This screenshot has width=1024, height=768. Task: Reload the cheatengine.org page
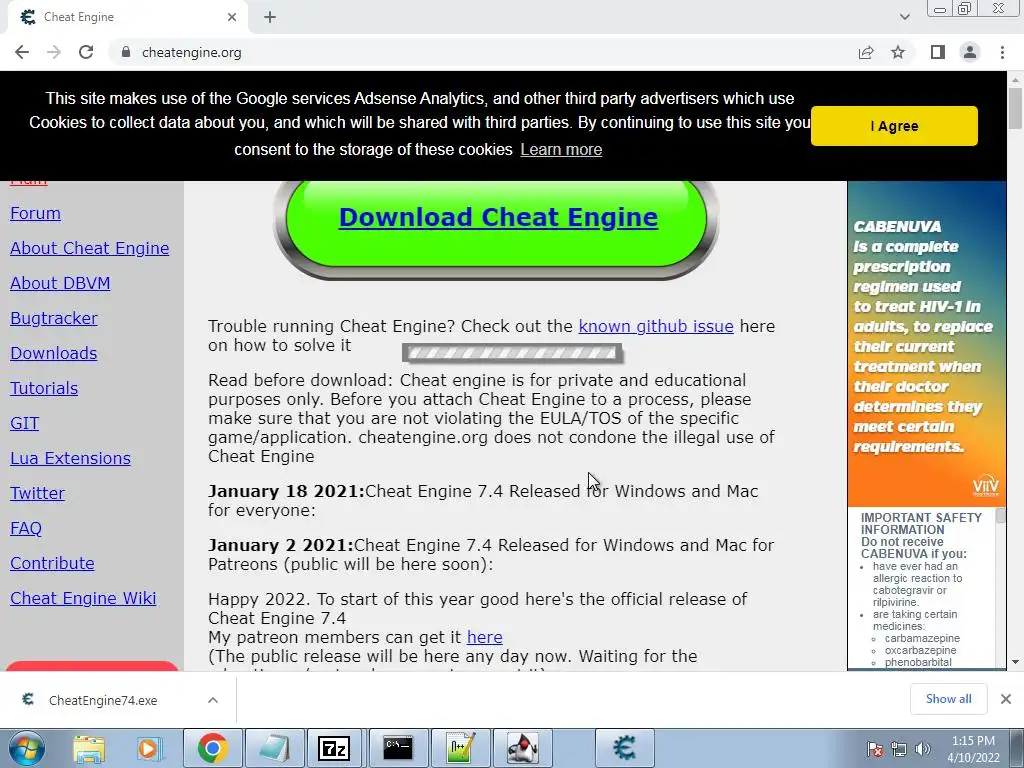pyautogui.click(x=86, y=52)
